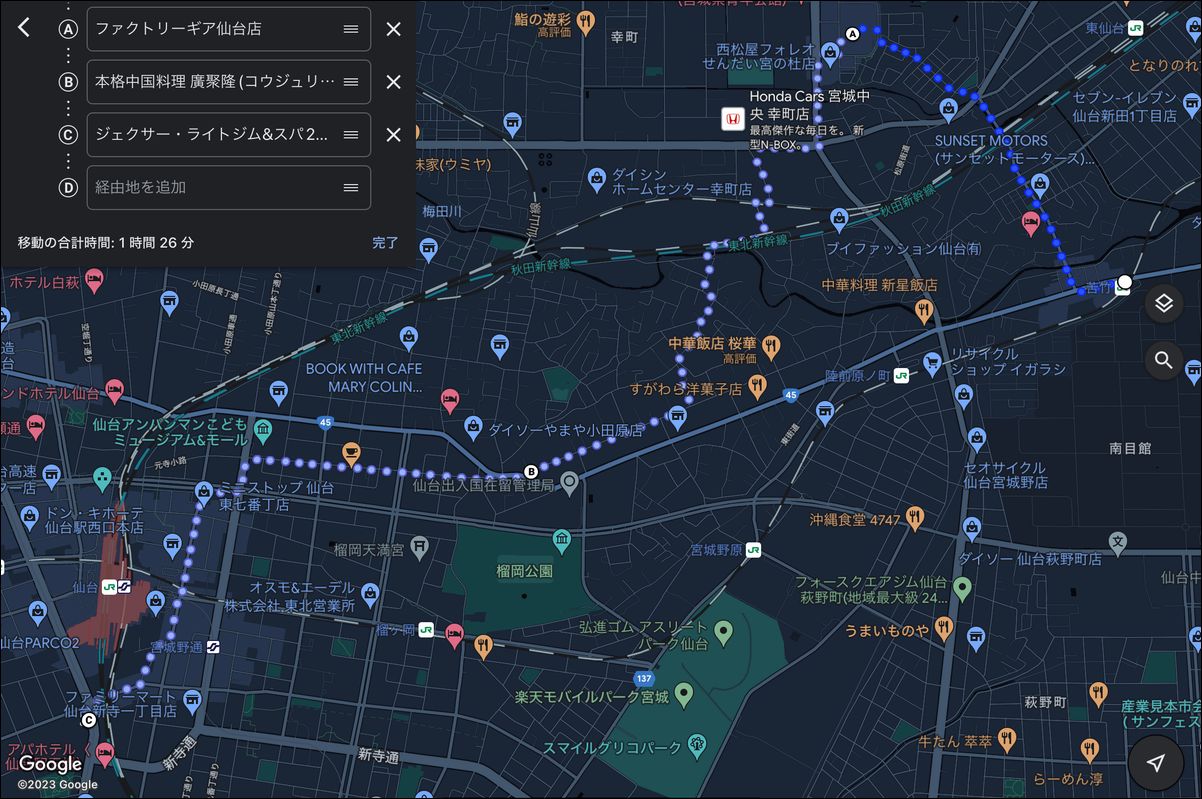Select route marker A on the map
The height and width of the screenshot is (799, 1202).
[853, 34]
